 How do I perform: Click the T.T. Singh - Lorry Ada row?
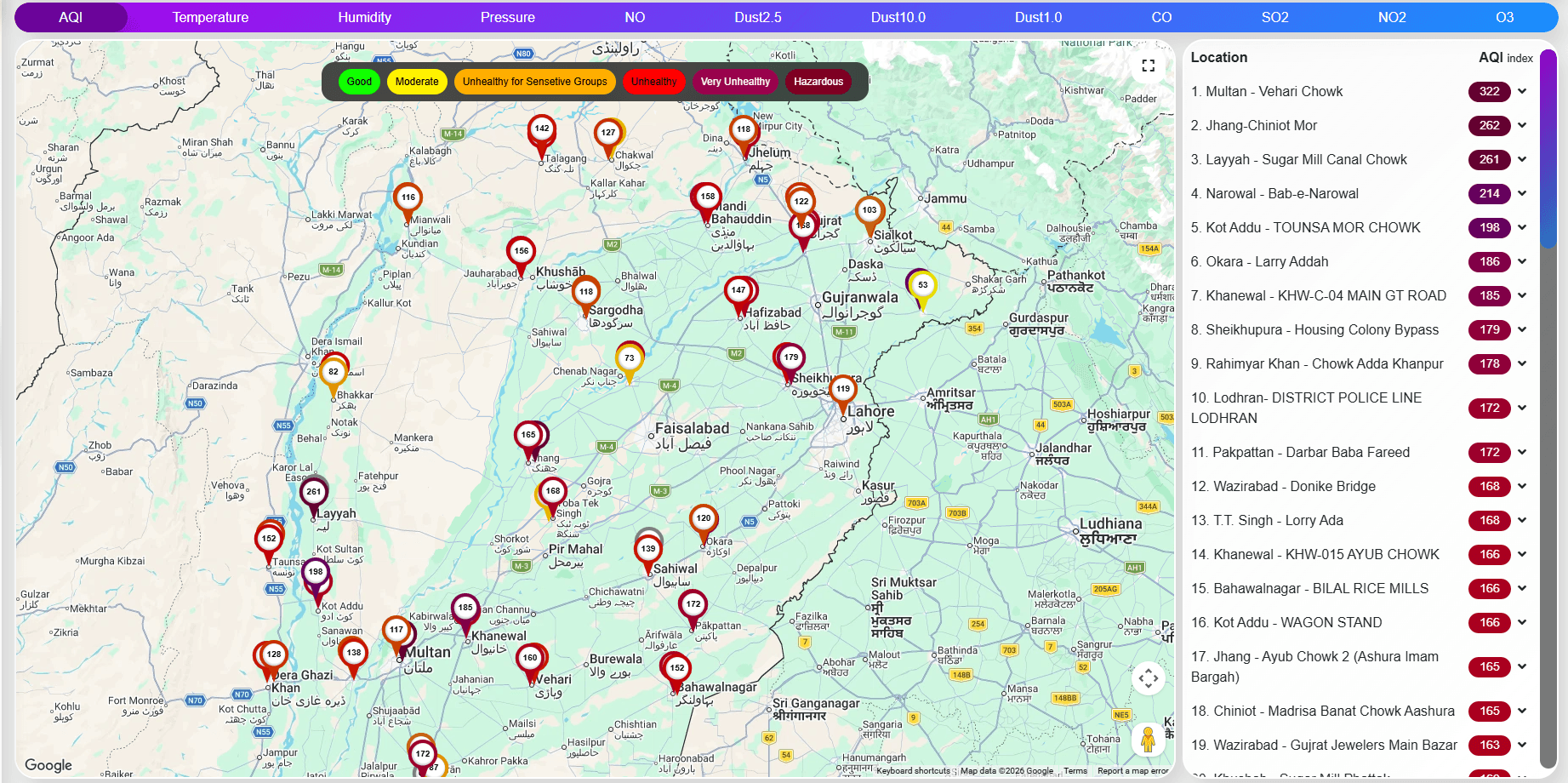pos(1360,520)
